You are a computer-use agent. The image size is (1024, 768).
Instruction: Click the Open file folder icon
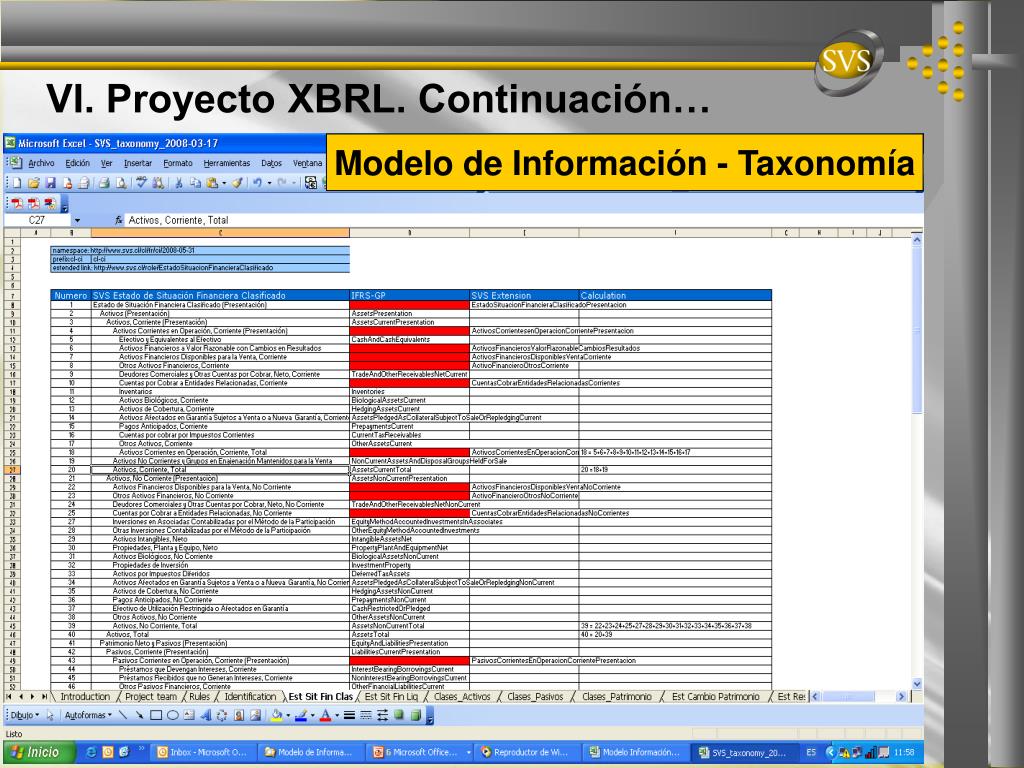pyautogui.click(x=33, y=183)
